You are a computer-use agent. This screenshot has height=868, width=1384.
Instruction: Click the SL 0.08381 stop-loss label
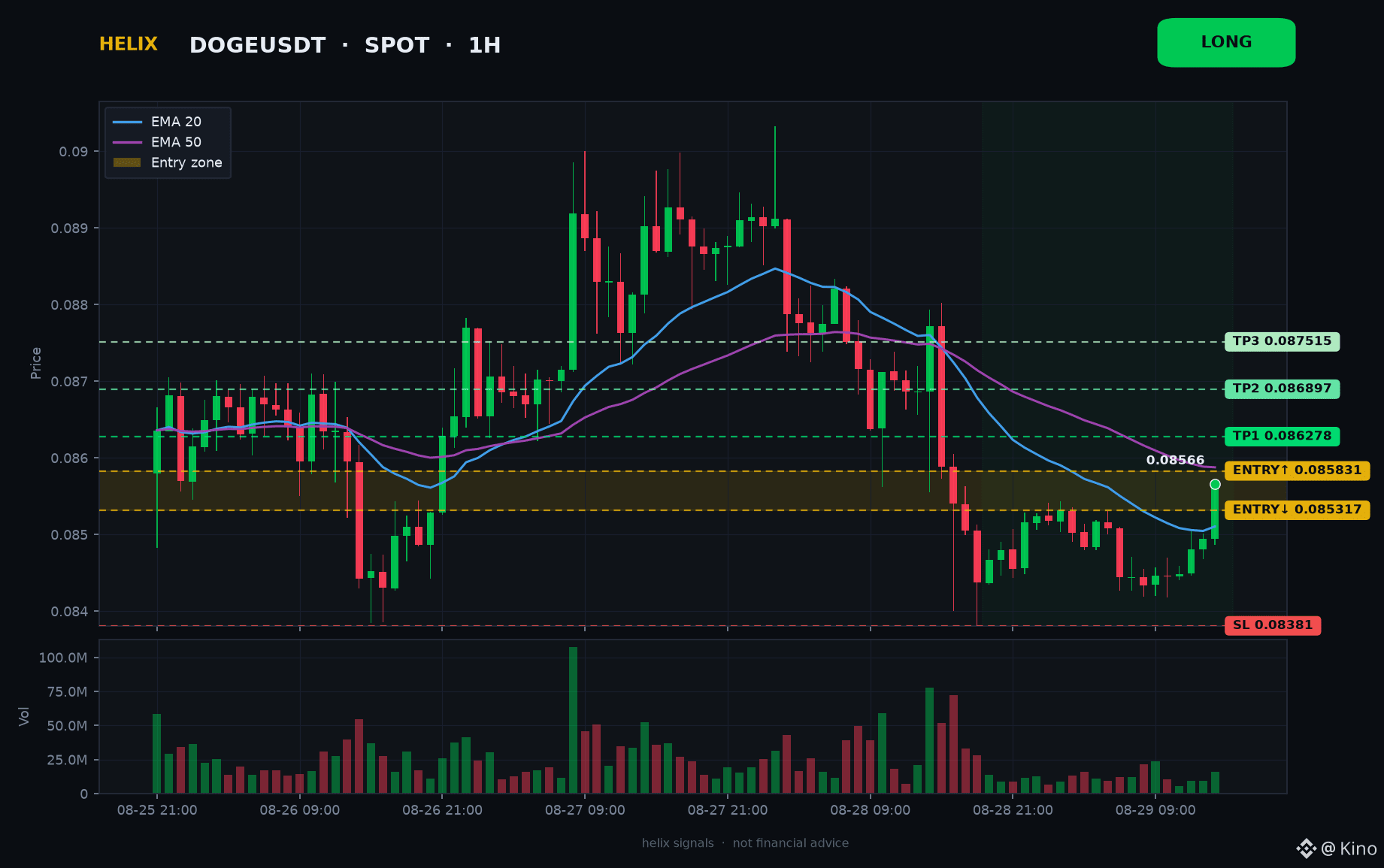1272,625
